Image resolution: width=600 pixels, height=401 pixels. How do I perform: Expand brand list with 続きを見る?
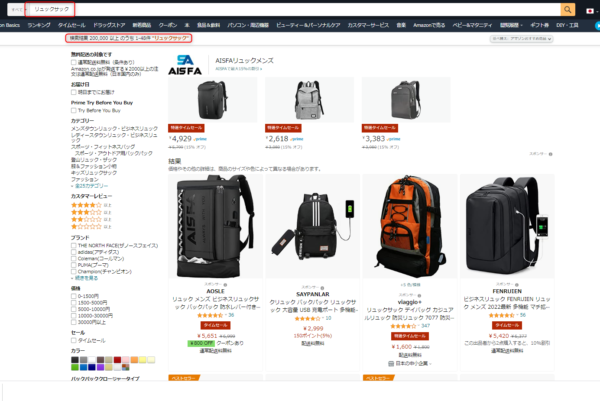(86, 278)
